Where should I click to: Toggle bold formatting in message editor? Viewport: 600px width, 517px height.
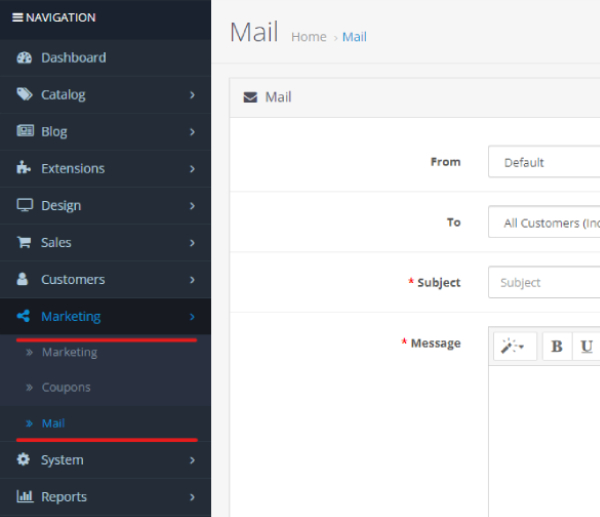pyautogui.click(x=557, y=346)
